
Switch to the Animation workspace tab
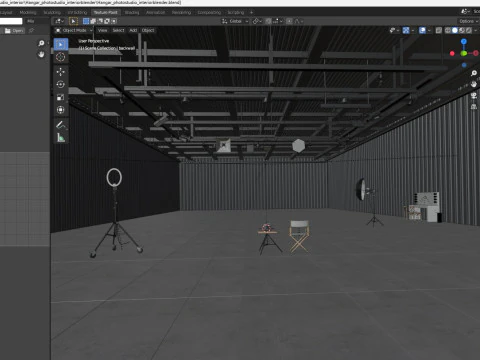point(155,12)
